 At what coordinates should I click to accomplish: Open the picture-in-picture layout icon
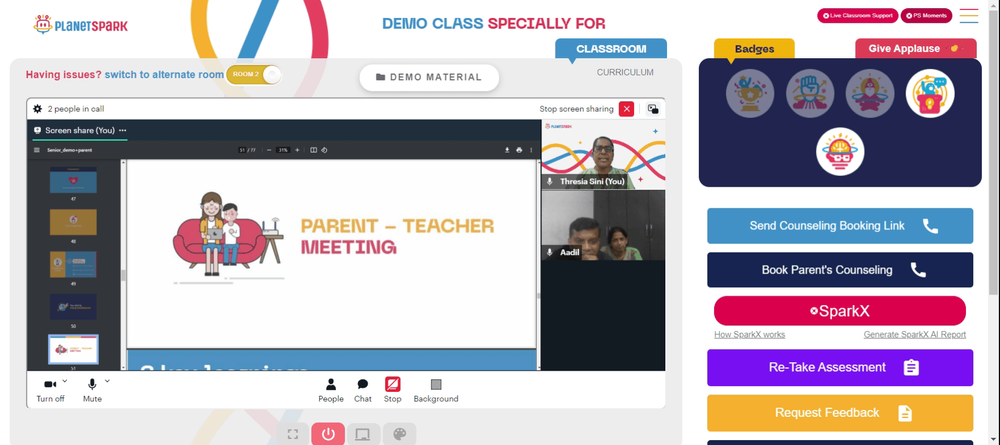[653, 109]
